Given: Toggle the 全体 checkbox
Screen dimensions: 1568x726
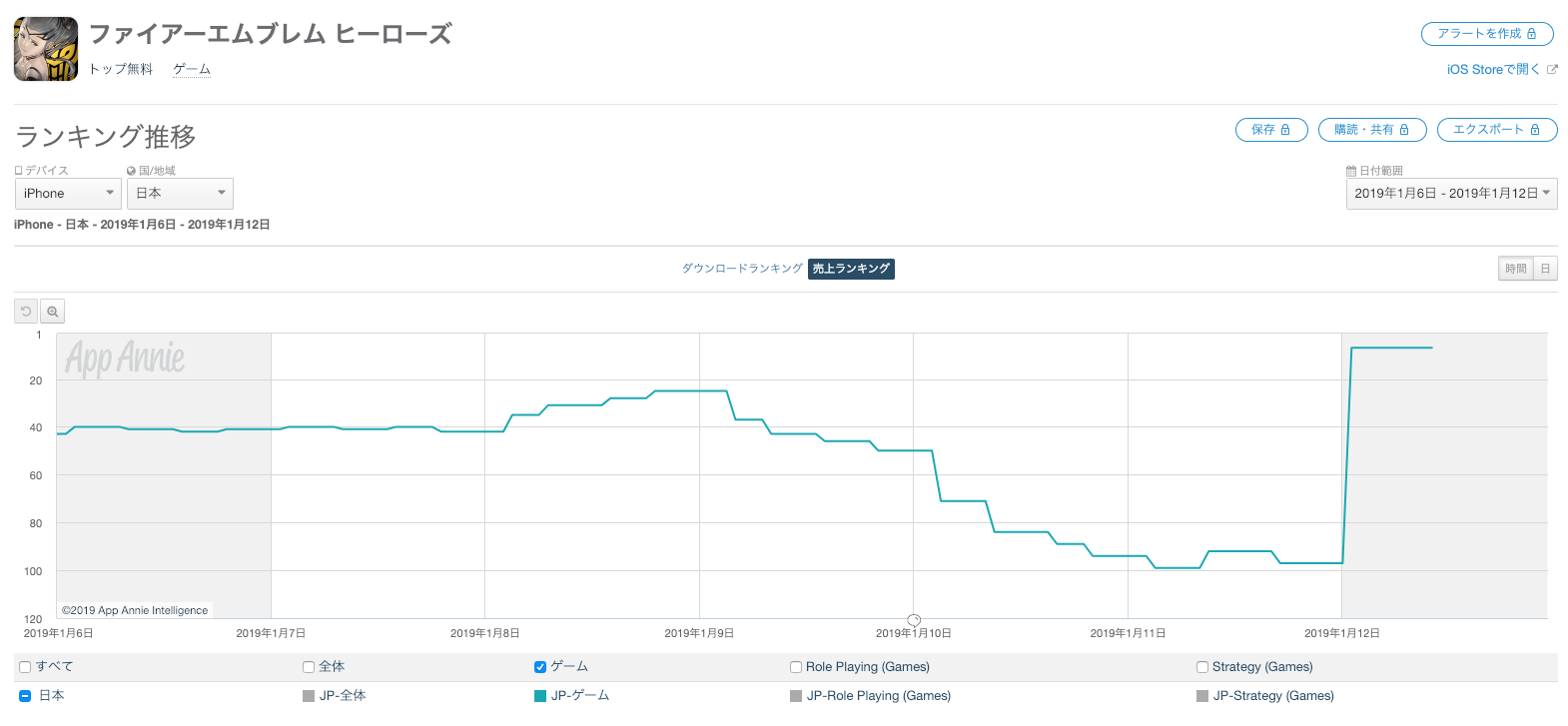Looking at the screenshot, I should [x=309, y=667].
